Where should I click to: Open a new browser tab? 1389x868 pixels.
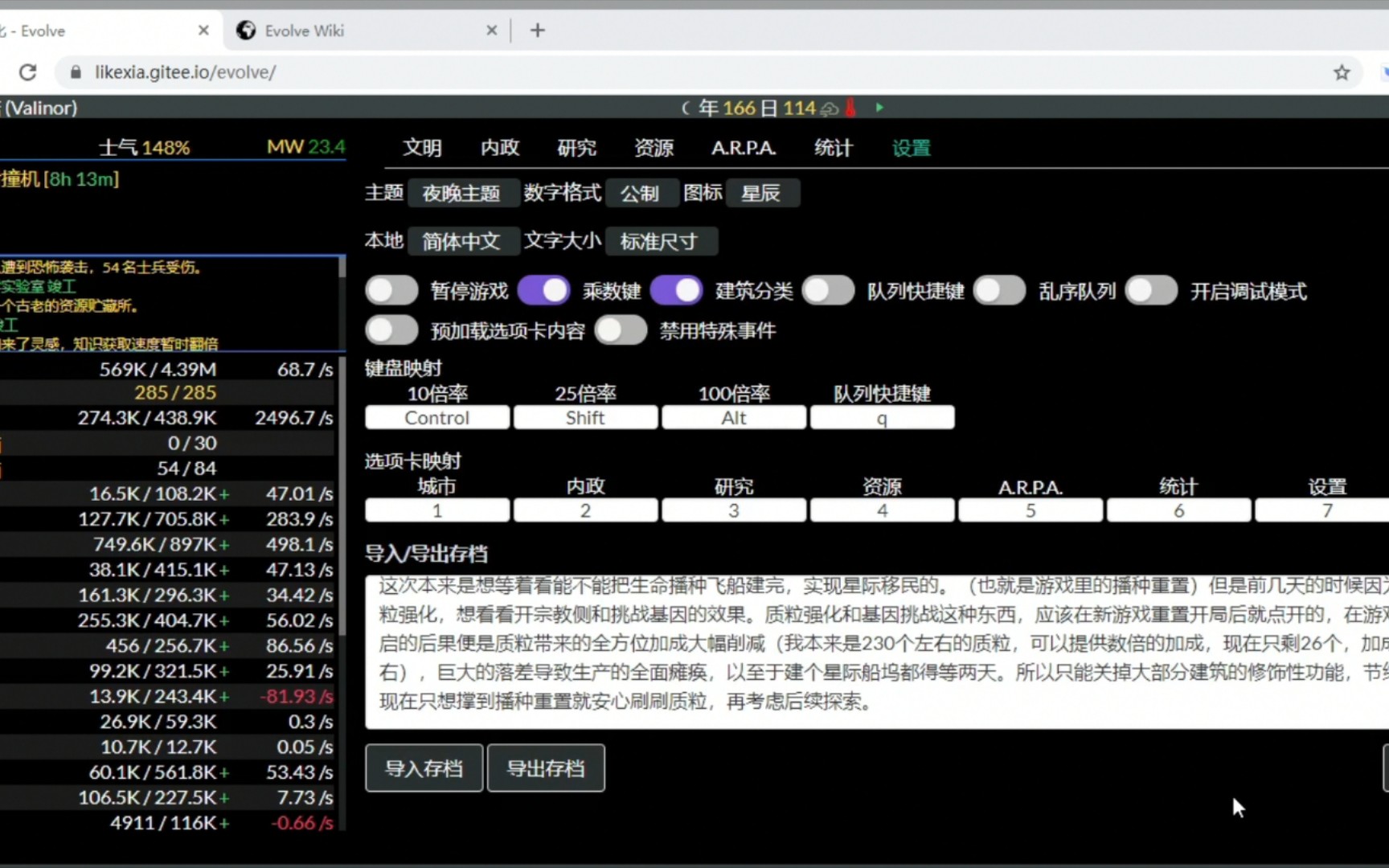pyautogui.click(x=538, y=31)
